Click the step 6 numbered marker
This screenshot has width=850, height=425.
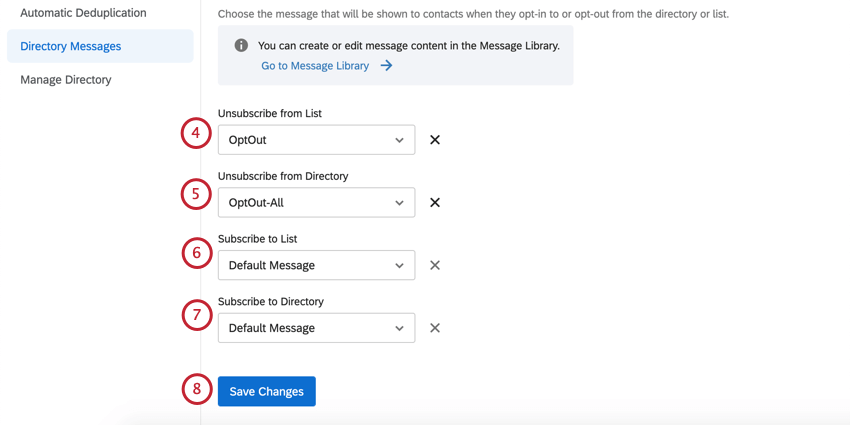point(196,253)
